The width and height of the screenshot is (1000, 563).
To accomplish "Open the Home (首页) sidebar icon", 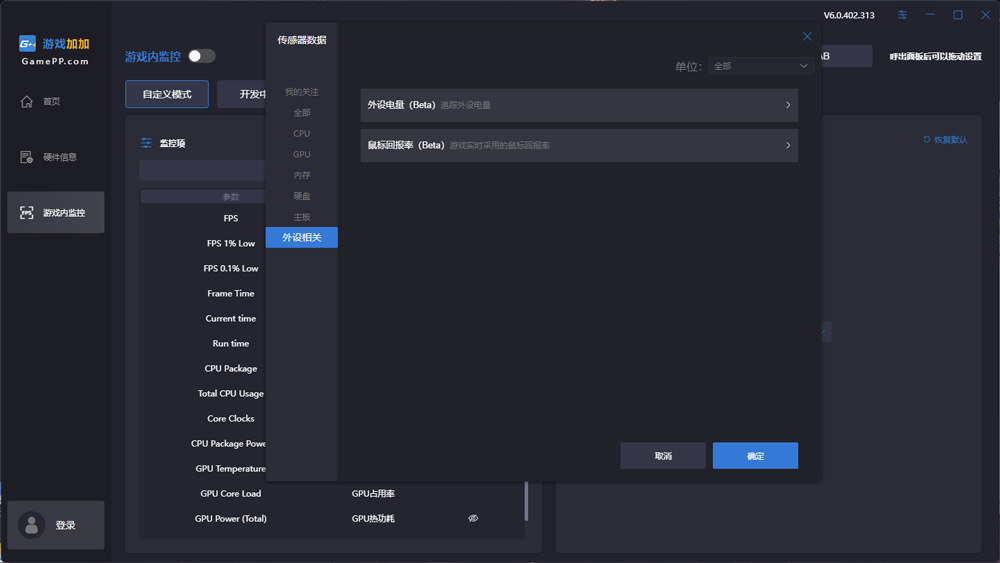I will (27, 101).
